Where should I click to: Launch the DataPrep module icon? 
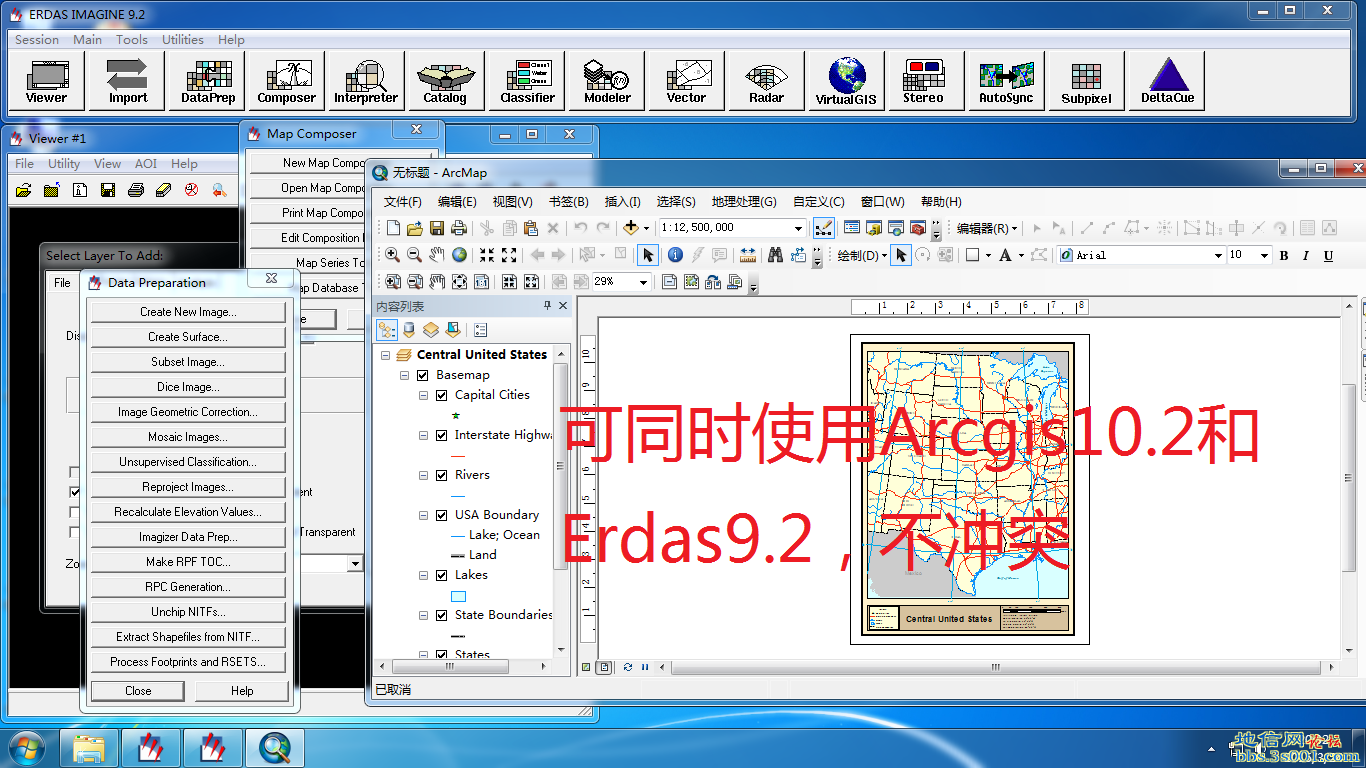(208, 81)
